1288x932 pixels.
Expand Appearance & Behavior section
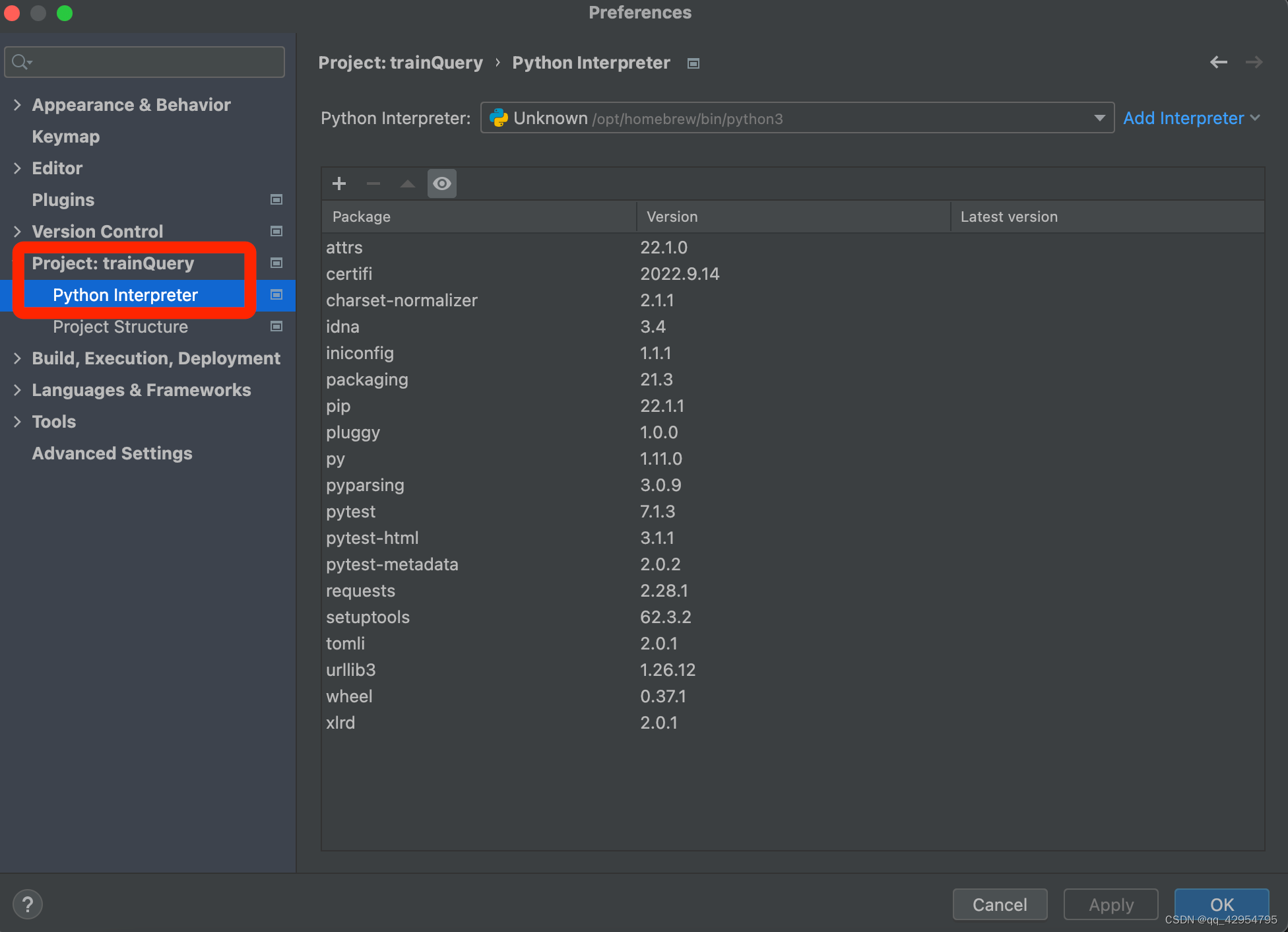point(17,104)
